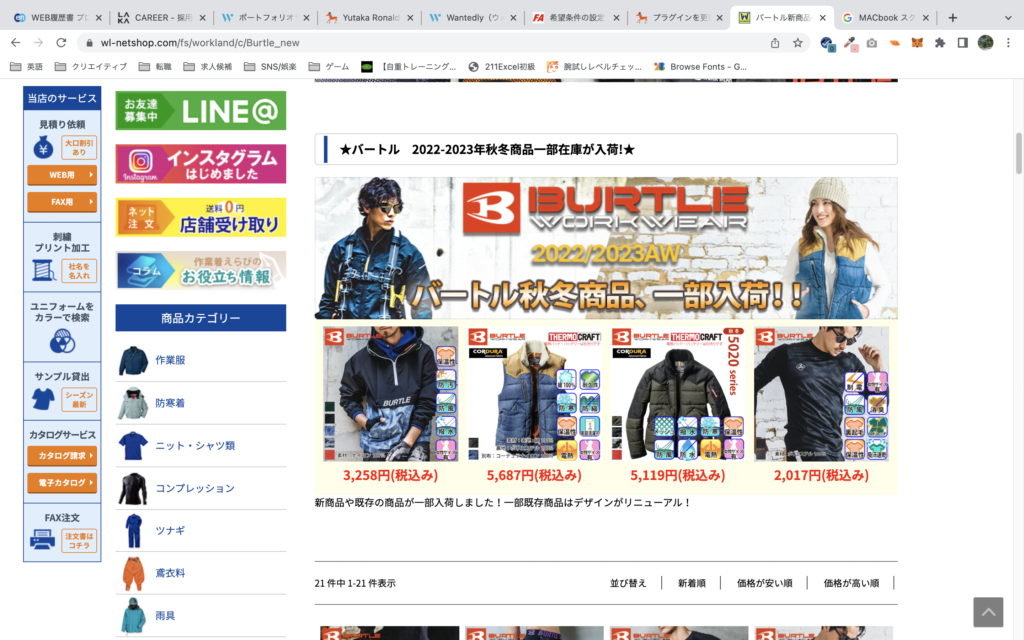The width and height of the screenshot is (1024, 640).
Task: Close the バートル新商品 tab
Action: tap(822, 18)
